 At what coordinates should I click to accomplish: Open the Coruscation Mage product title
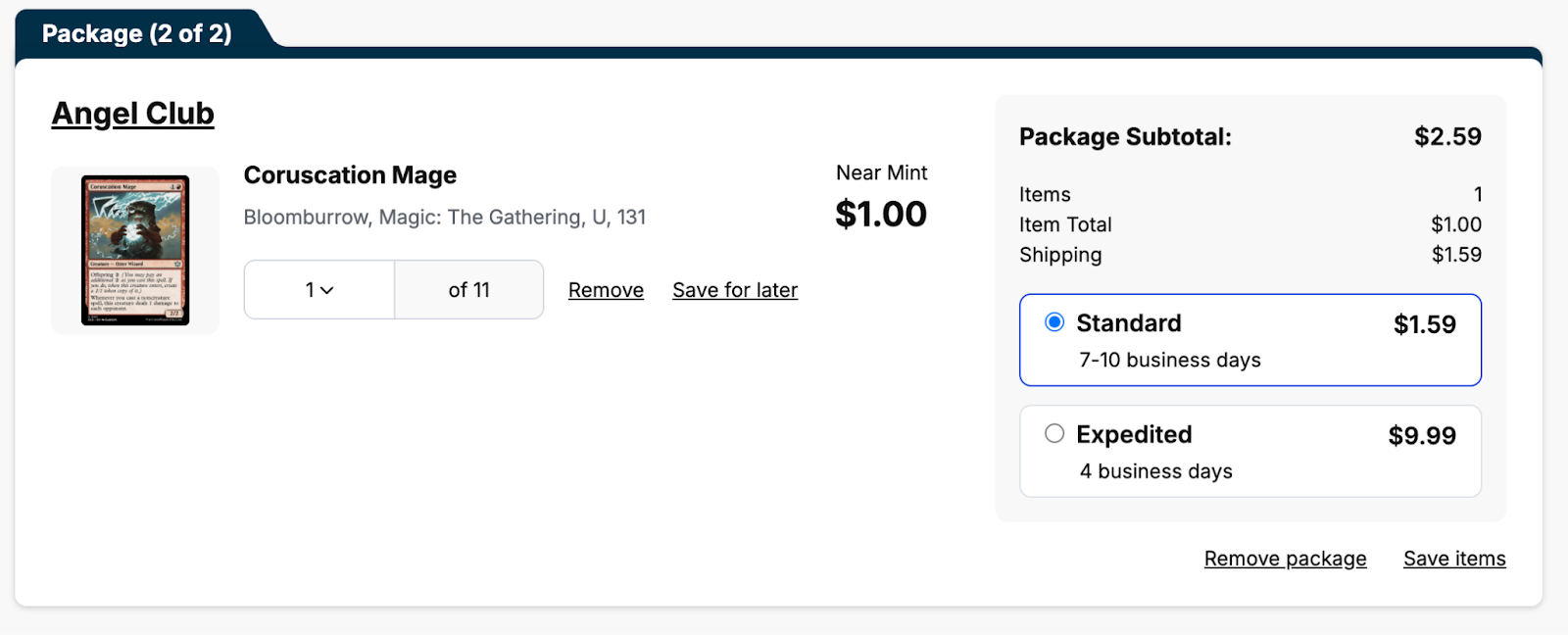click(350, 175)
